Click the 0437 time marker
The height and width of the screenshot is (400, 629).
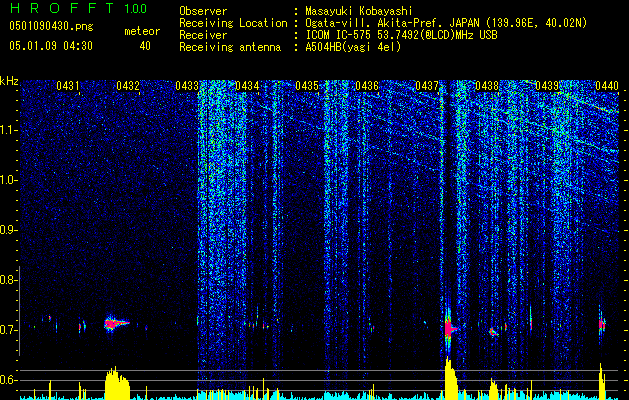point(427,86)
